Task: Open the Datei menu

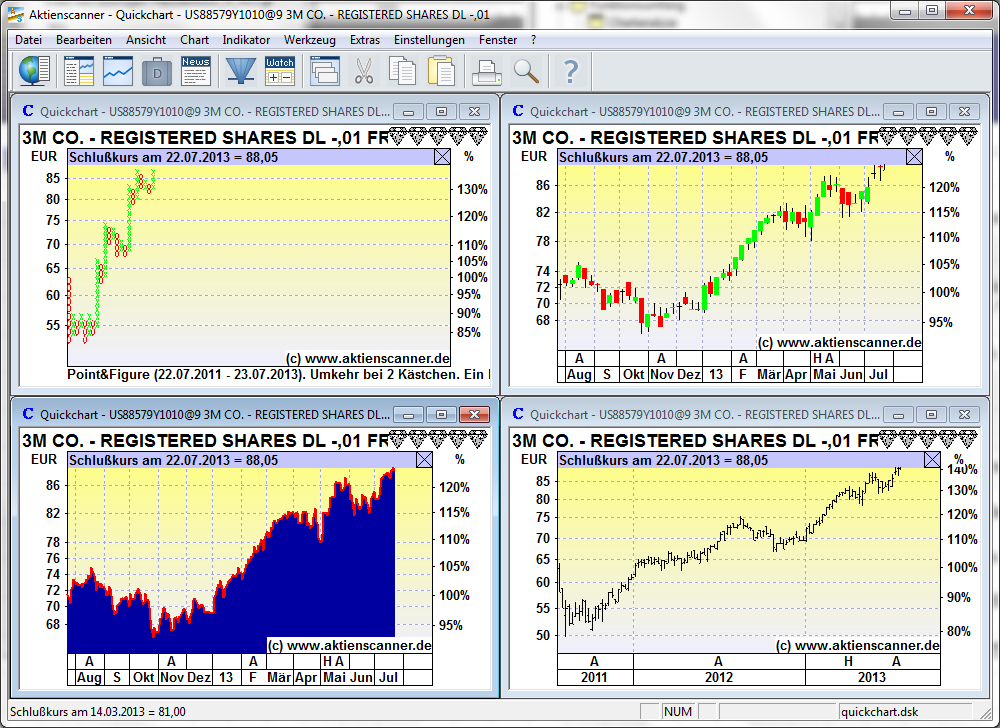Action: [x=29, y=40]
